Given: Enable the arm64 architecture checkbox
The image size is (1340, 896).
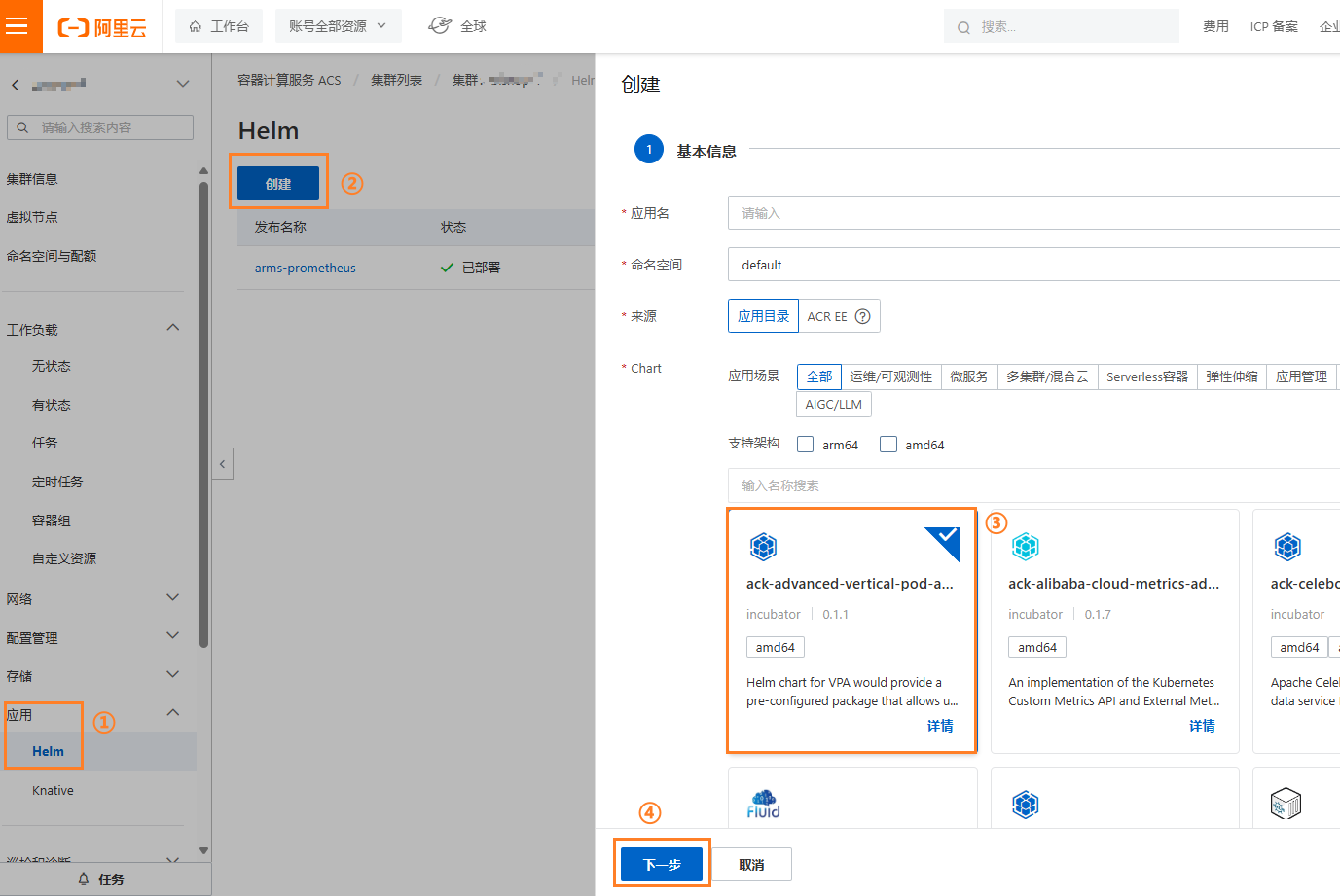Looking at the screenshot, I should coord(806,445).
